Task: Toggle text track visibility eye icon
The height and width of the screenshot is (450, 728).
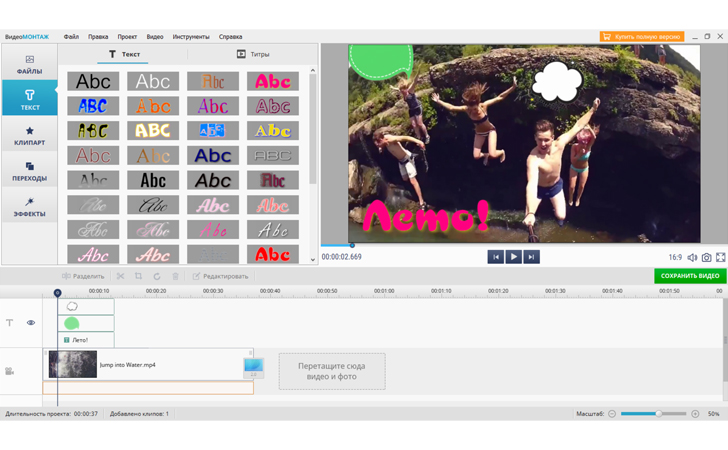Action: click(31, 323)
